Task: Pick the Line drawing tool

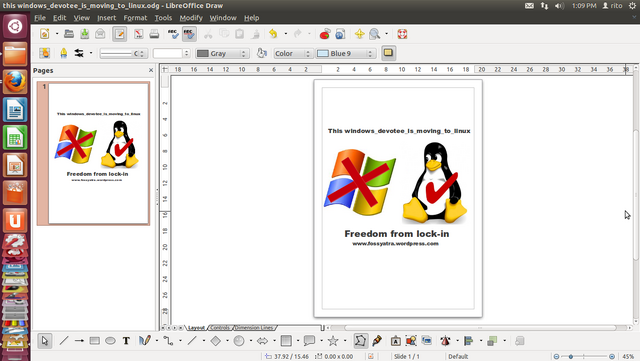Action: click(64, 341)
